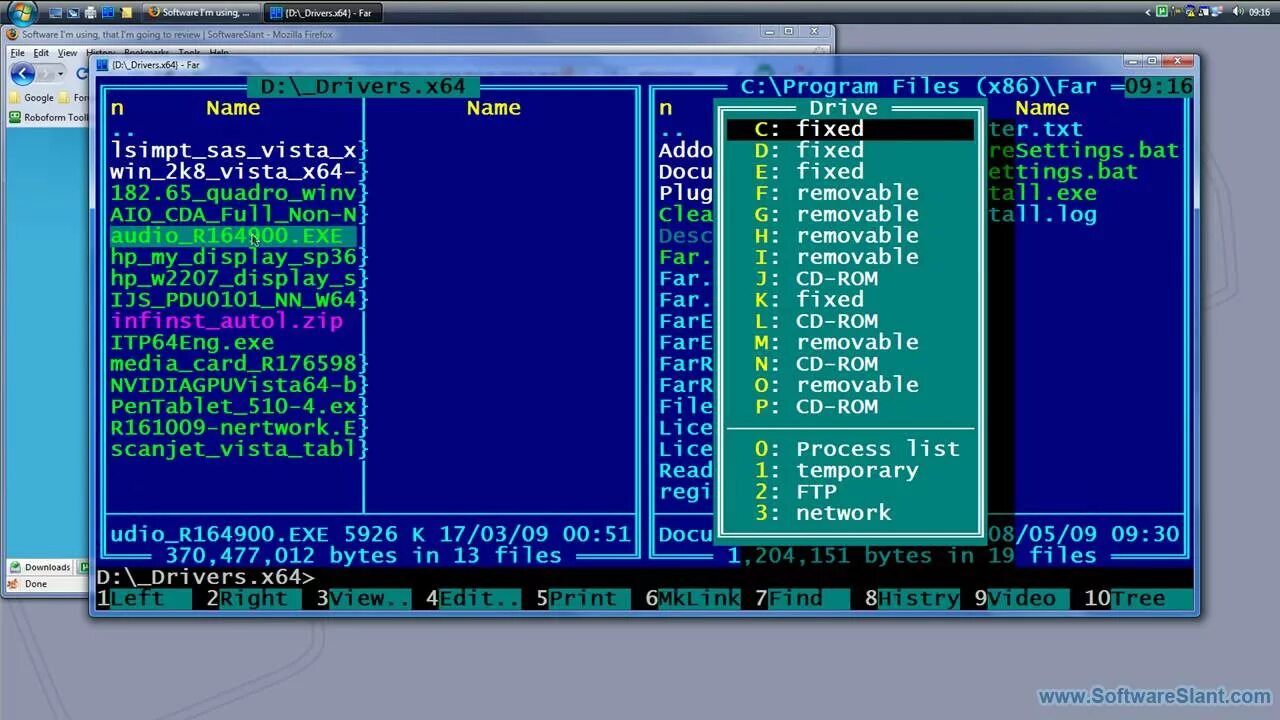Launch the printer icon in quick launch
This screenshot has width=1280, height=720.
(x=91, y=13)
